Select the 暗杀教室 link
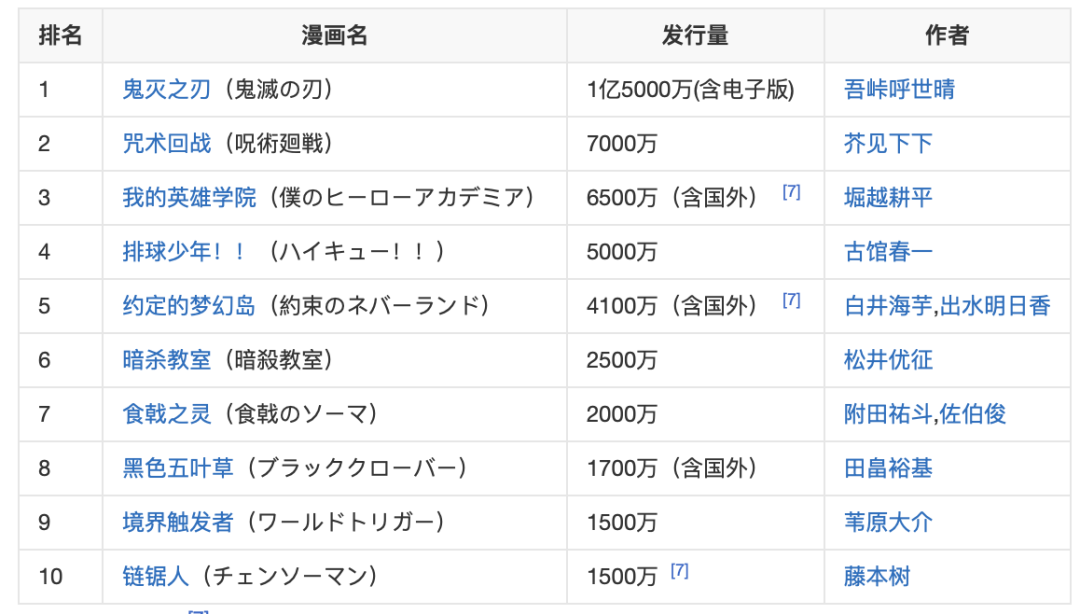Viewport: 1080px width, 614px height. click(166, 360)
